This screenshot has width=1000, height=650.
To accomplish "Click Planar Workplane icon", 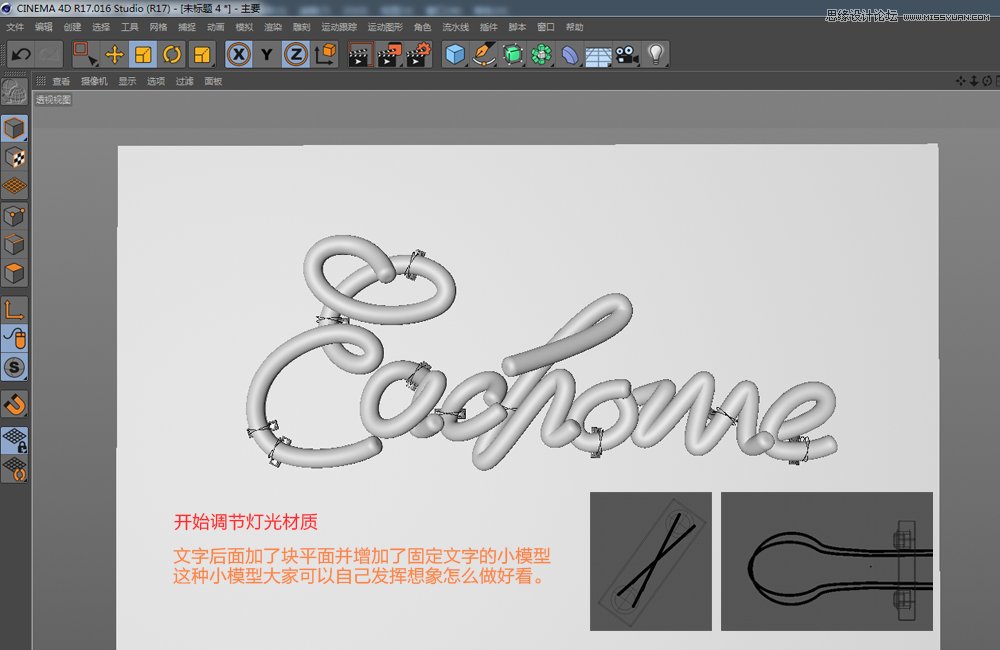I will coord(14,469).
